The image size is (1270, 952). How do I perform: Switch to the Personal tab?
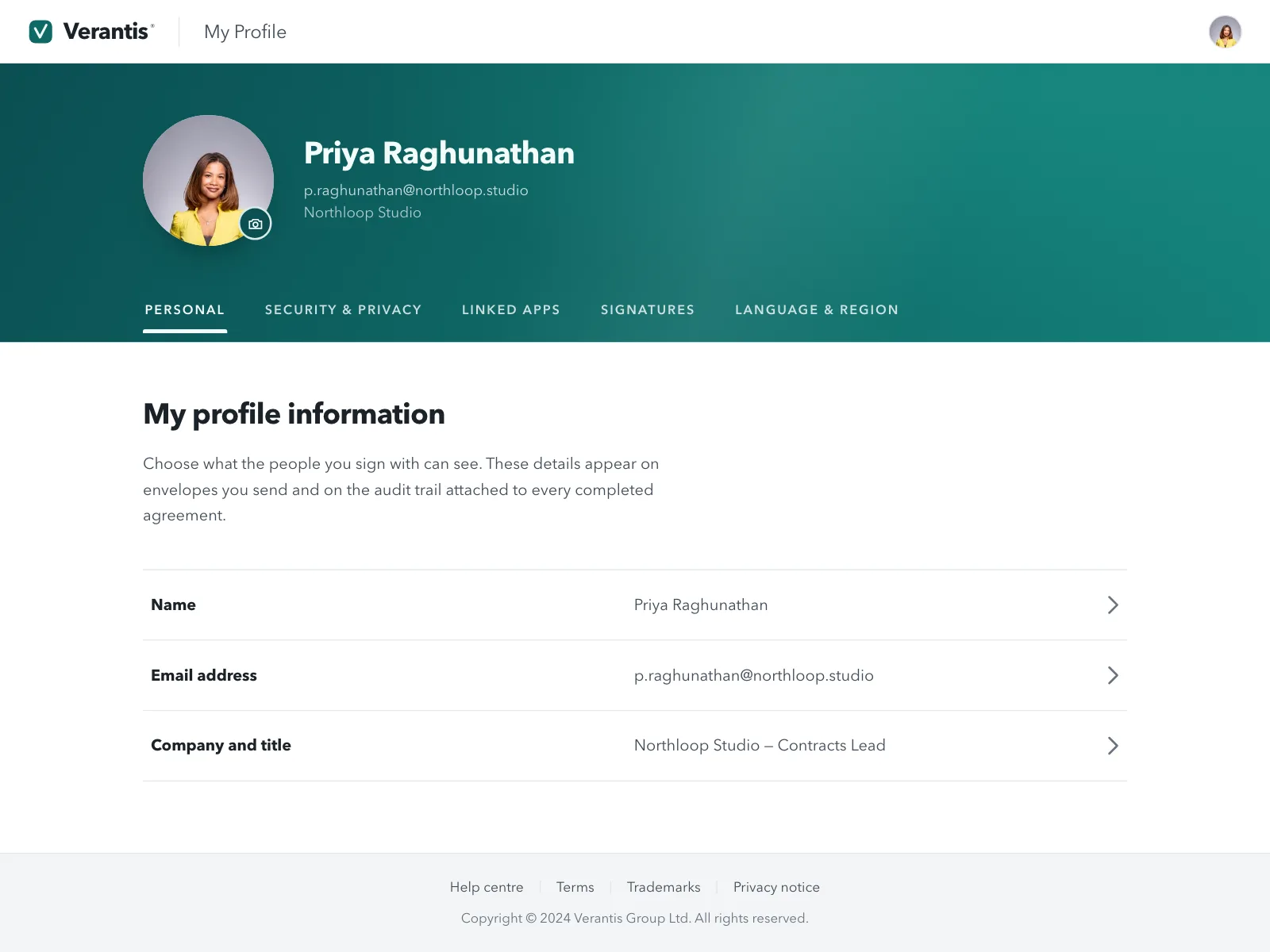(x=185, y=309)
